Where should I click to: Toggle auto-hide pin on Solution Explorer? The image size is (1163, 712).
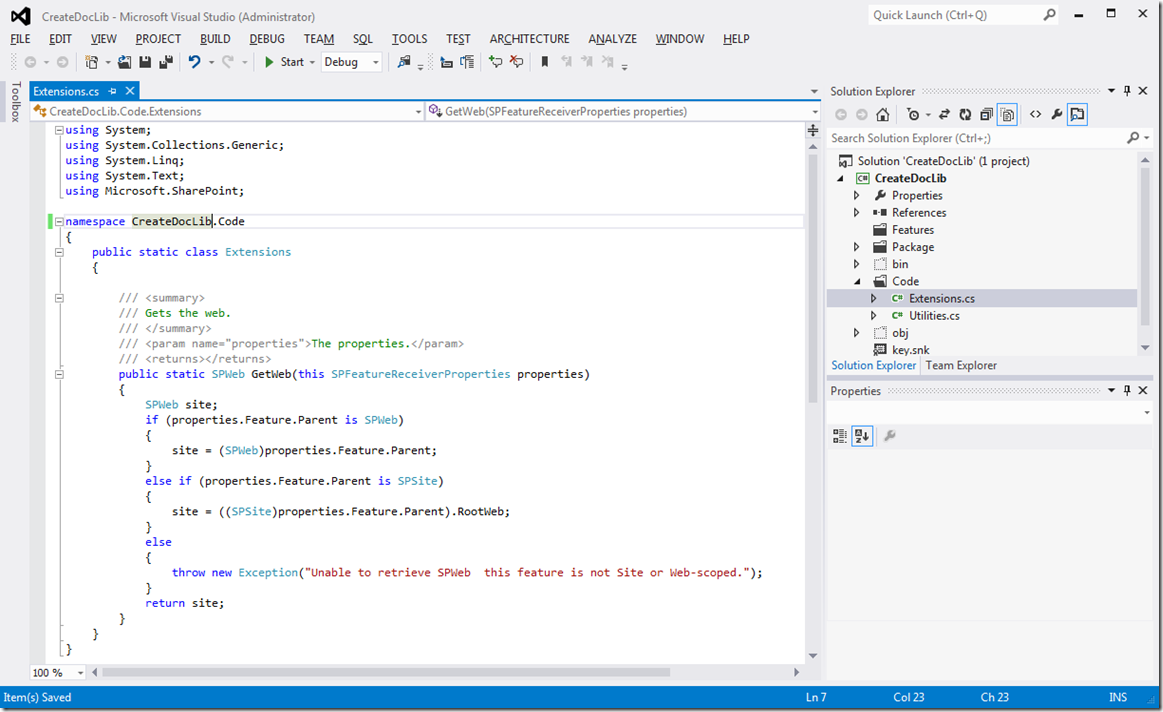pyautogui.click(x=1127, y=90)
